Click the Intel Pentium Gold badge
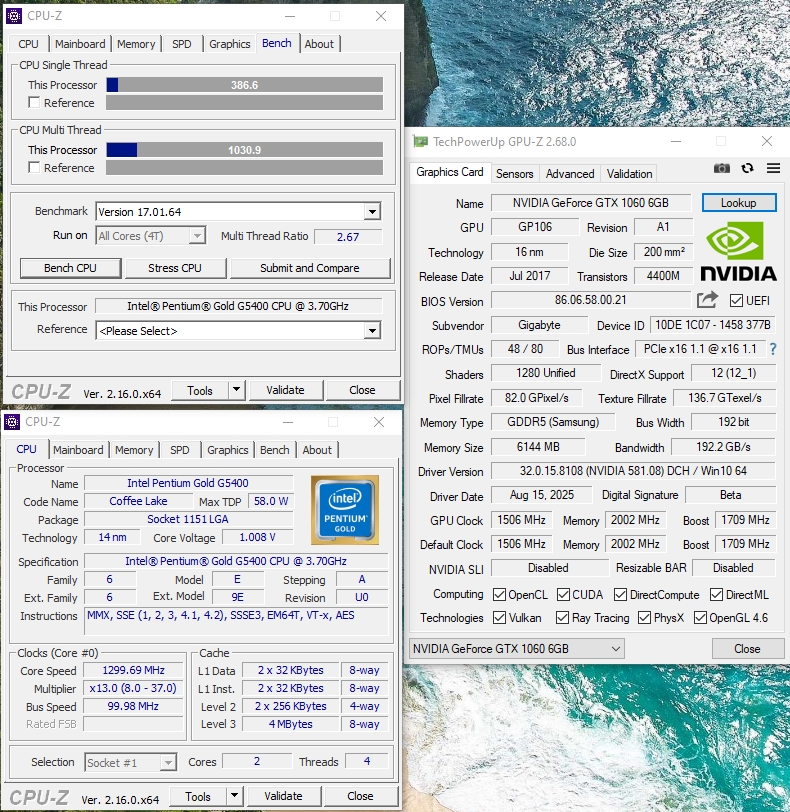Screen dimensions: 790x812 [x=345, y=510]
